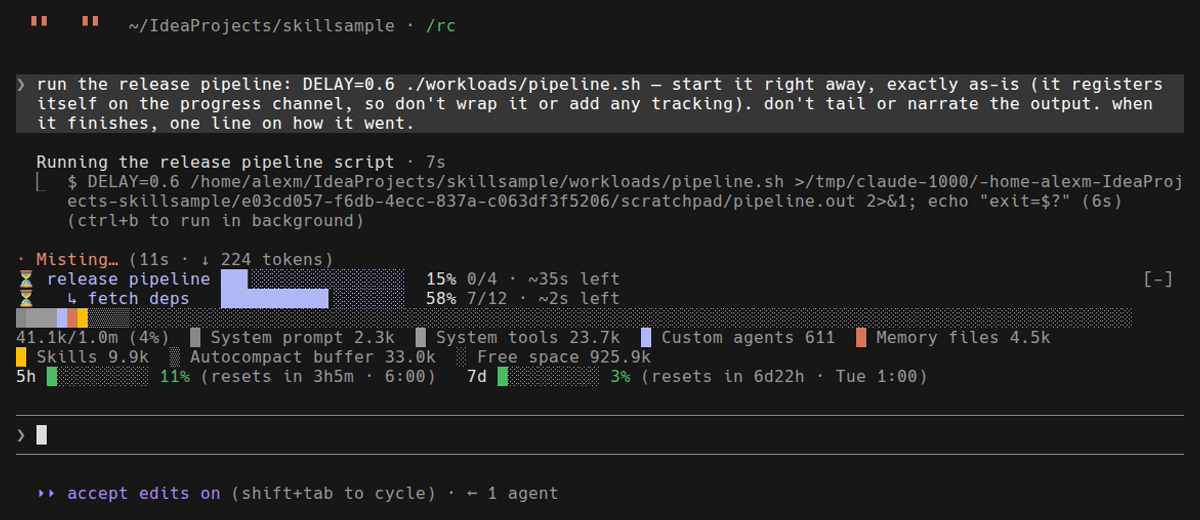
Task: Click the gray swatch beside System prompt
Action: [195, 337]
